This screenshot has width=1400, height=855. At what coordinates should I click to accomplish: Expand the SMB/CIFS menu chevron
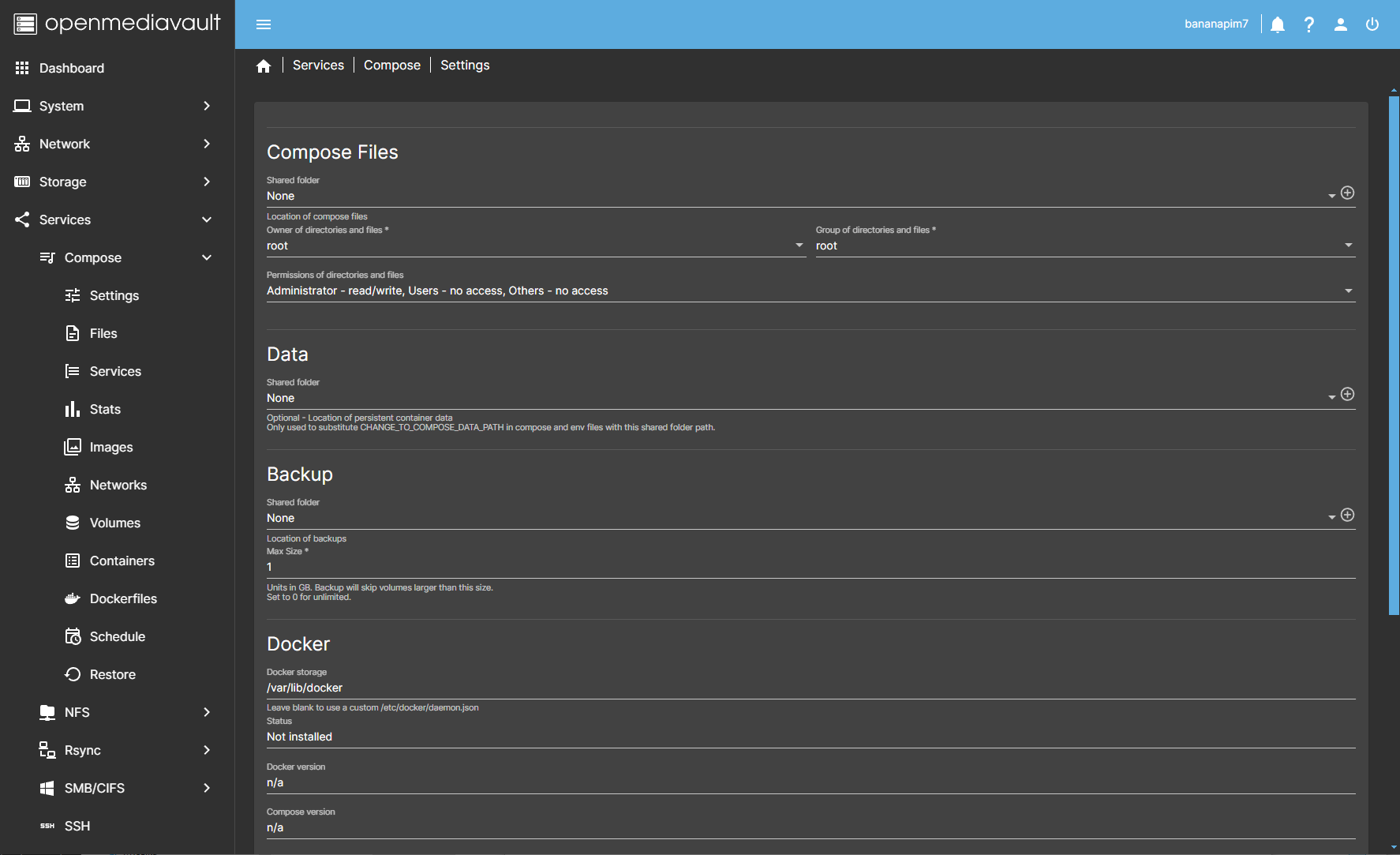pyautogui.click(x=207, y=788)
